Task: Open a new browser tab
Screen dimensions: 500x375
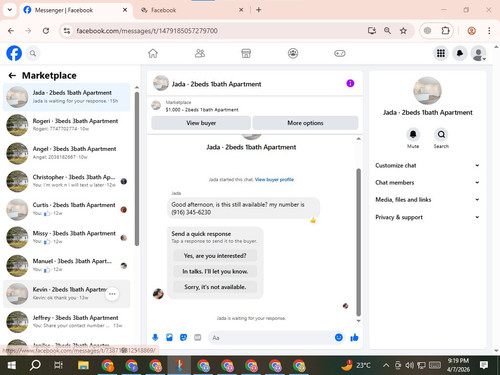Action: click(x=259, y=10)
